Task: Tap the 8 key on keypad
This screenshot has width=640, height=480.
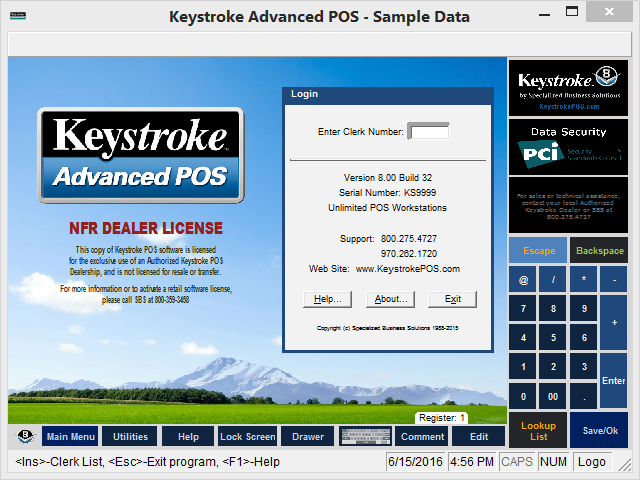Action: (553, 309)
